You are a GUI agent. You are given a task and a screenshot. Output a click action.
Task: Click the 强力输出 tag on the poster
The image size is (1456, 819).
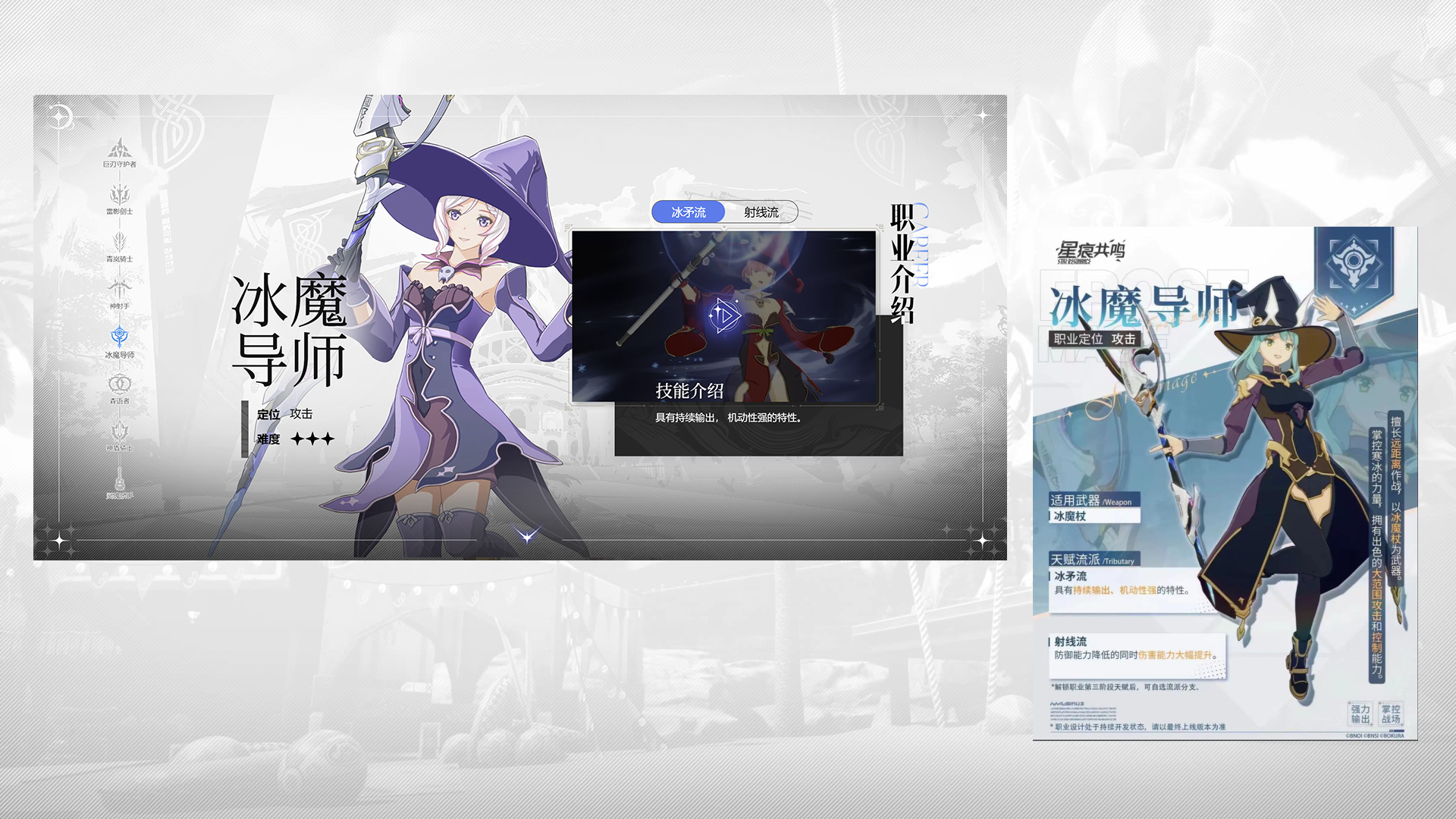pyautogui.click(x=1360, y=714)
